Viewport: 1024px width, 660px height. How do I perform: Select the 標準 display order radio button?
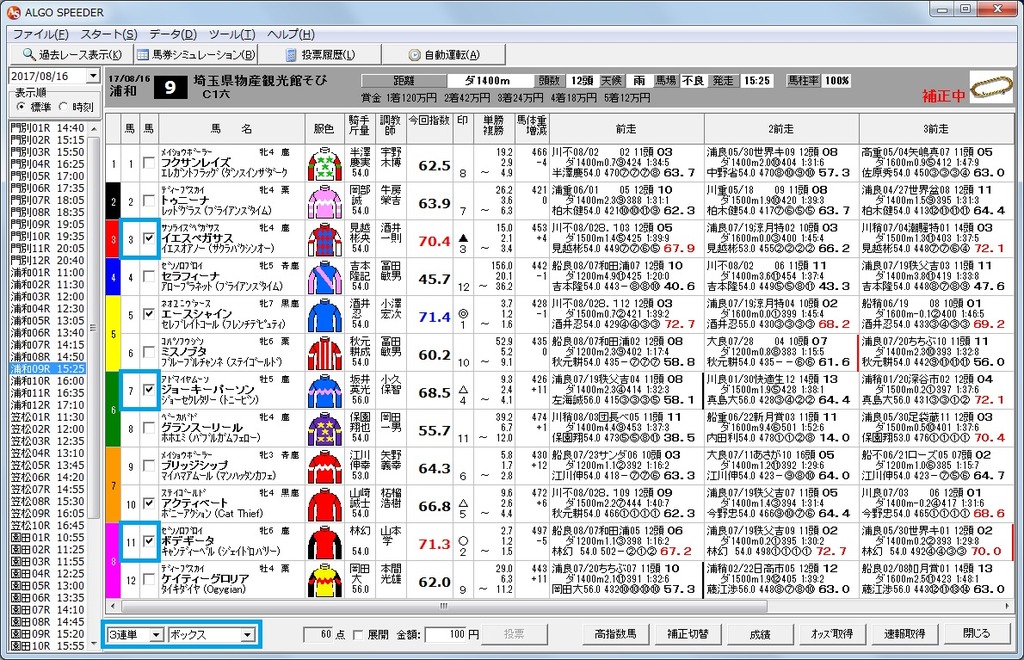tap(22, 106)
